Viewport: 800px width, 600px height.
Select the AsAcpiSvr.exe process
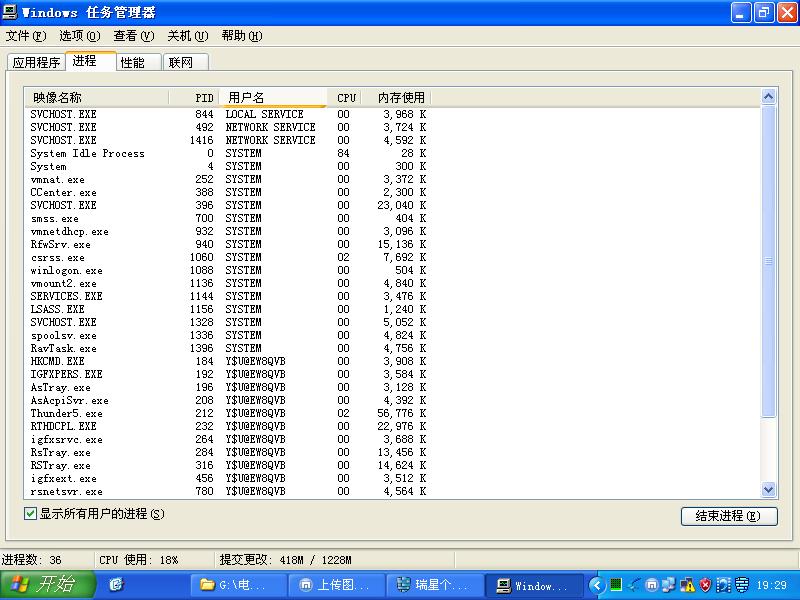pos(229,401)
